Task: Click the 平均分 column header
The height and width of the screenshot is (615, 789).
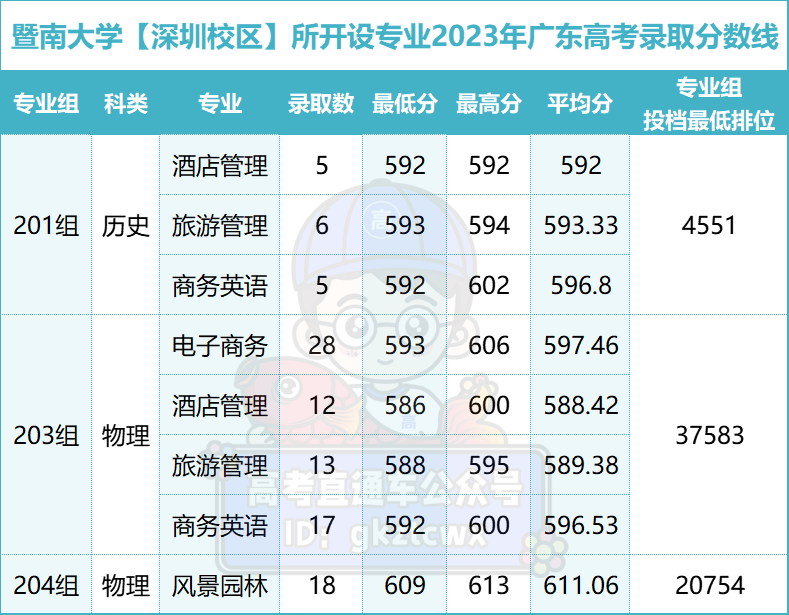Action: click(x=580, y=104)
